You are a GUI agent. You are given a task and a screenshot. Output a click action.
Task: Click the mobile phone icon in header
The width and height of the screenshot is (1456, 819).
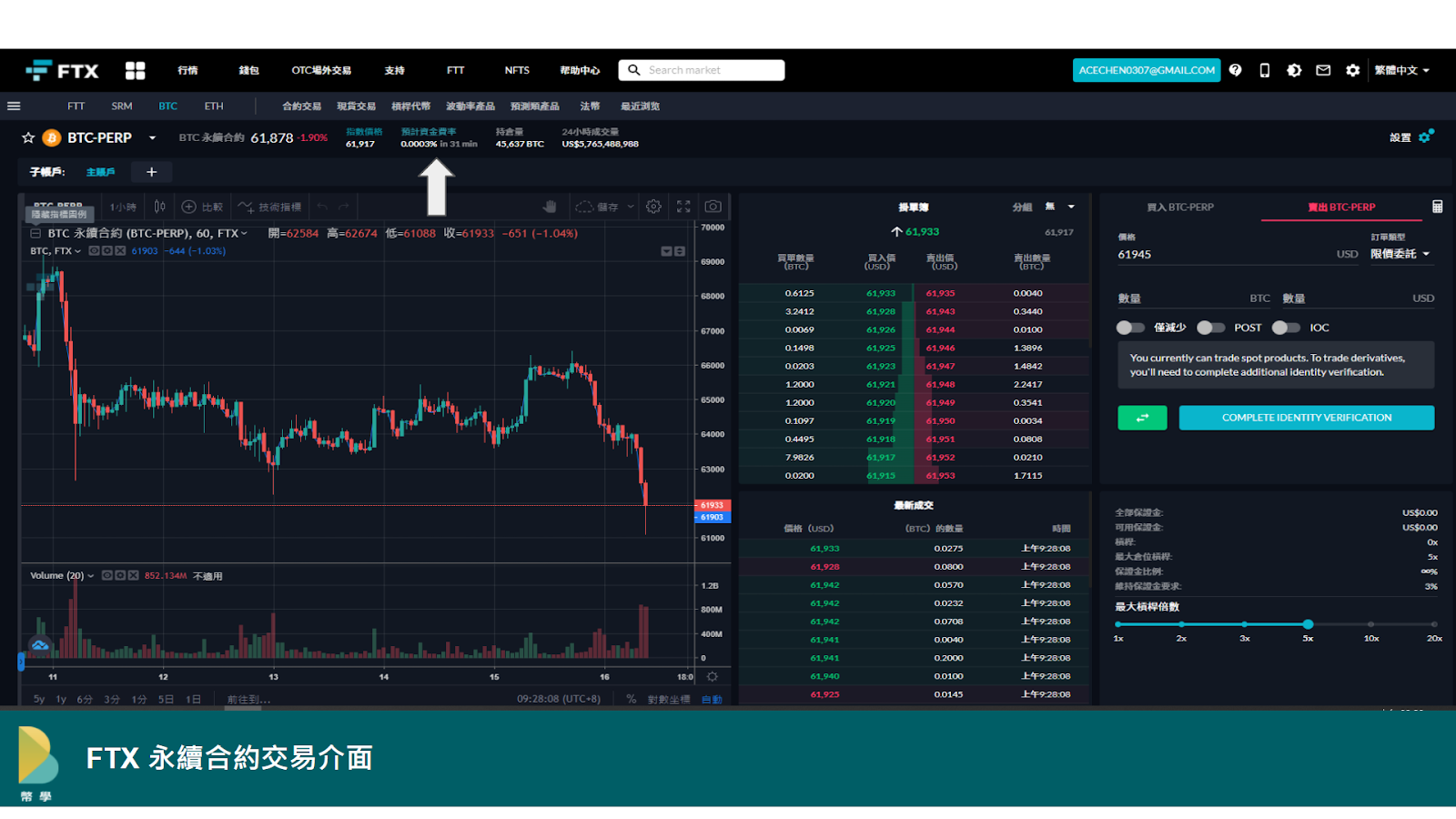pos(1264,70)
